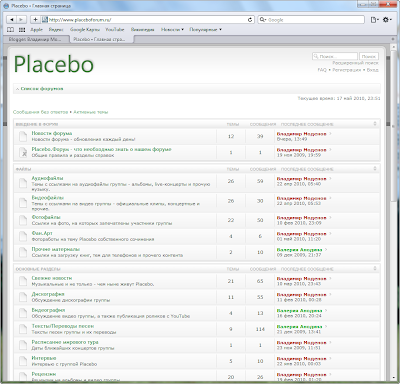The image size is (400, 384).
Task: Click Список форумов breadcrumb link
Action: point(42,89)
